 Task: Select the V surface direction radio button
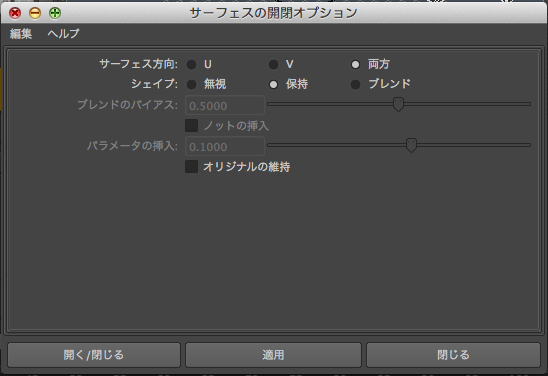pos(273,64)
